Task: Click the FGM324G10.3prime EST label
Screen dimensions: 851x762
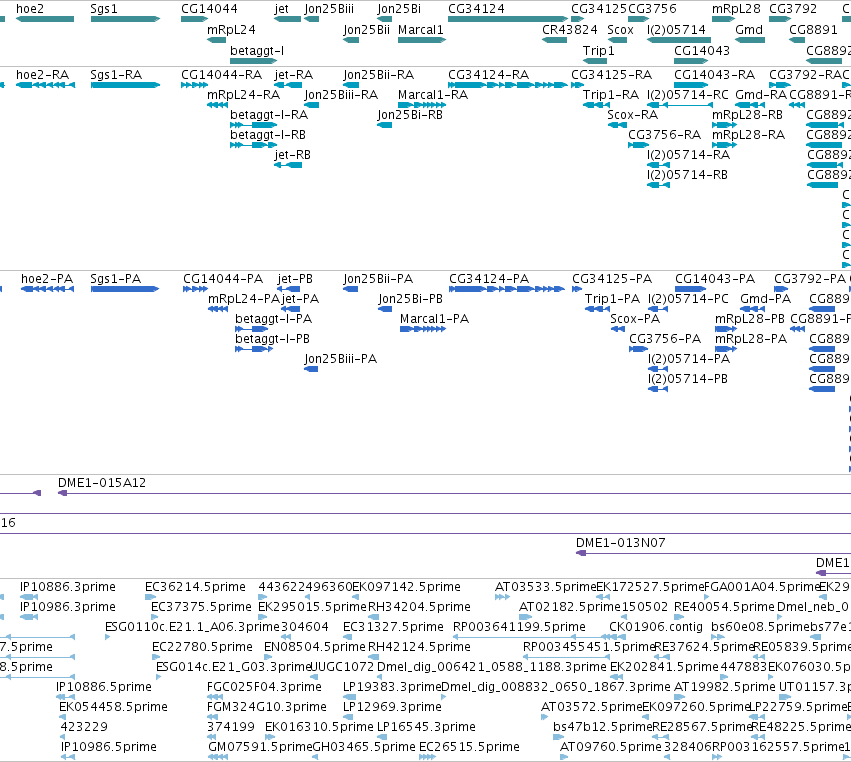Action: tap(266, 706)
